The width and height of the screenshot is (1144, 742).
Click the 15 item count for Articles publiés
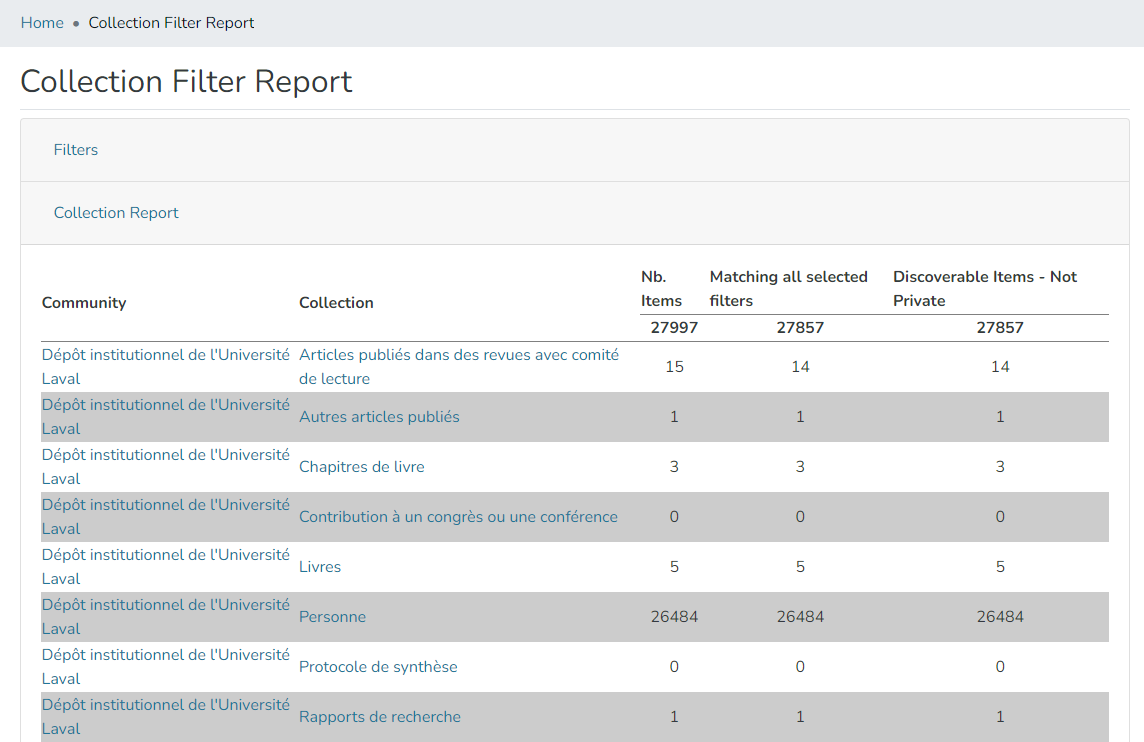coord(674,366)
